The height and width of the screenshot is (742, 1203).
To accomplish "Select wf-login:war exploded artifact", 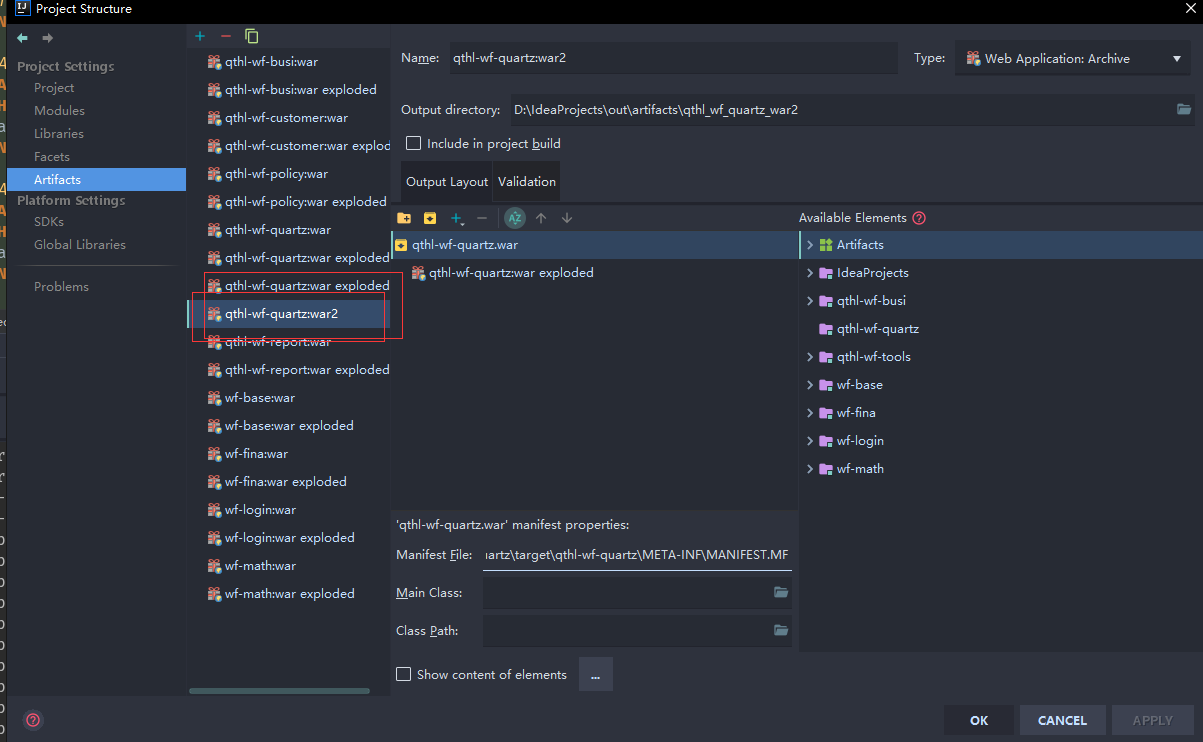I will coord(289,538).
